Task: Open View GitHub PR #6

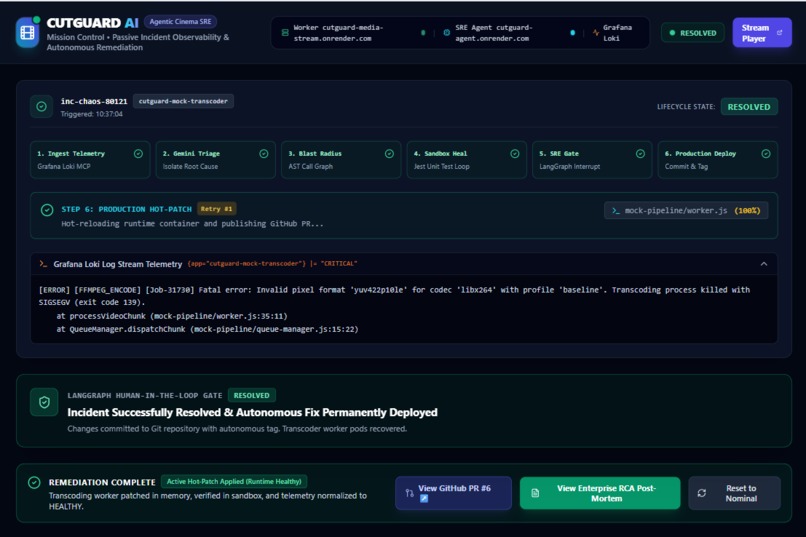Action: pyautogui.click(x=453, y=493)
